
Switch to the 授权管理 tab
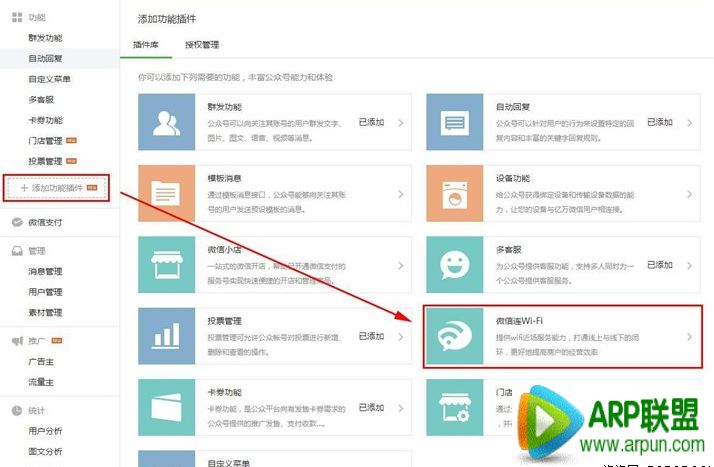(x=202, y=46)
